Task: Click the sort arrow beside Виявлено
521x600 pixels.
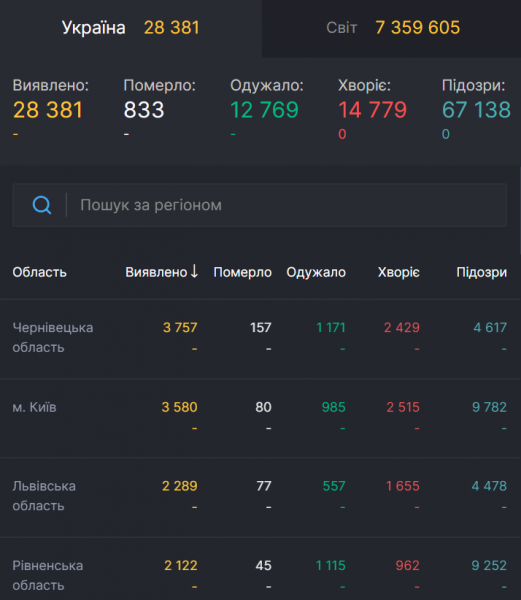Action: [194, 271]
